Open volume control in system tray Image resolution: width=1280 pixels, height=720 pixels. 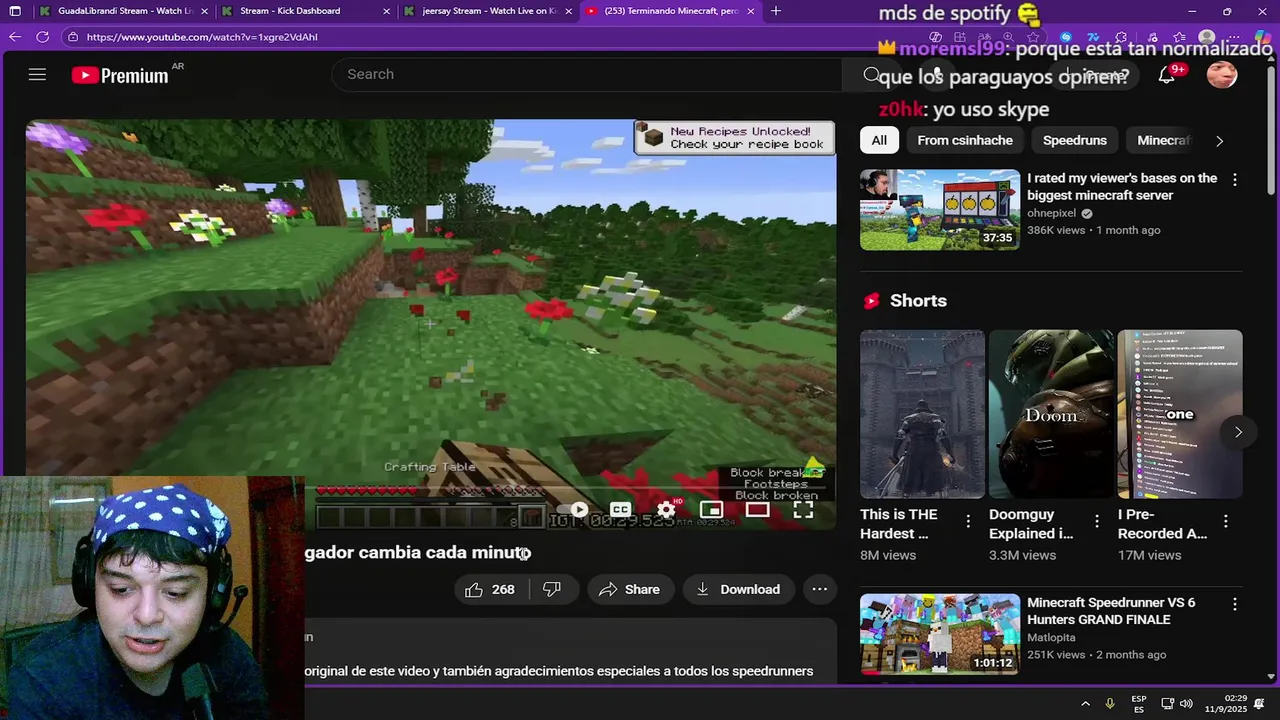point(1187,704)
